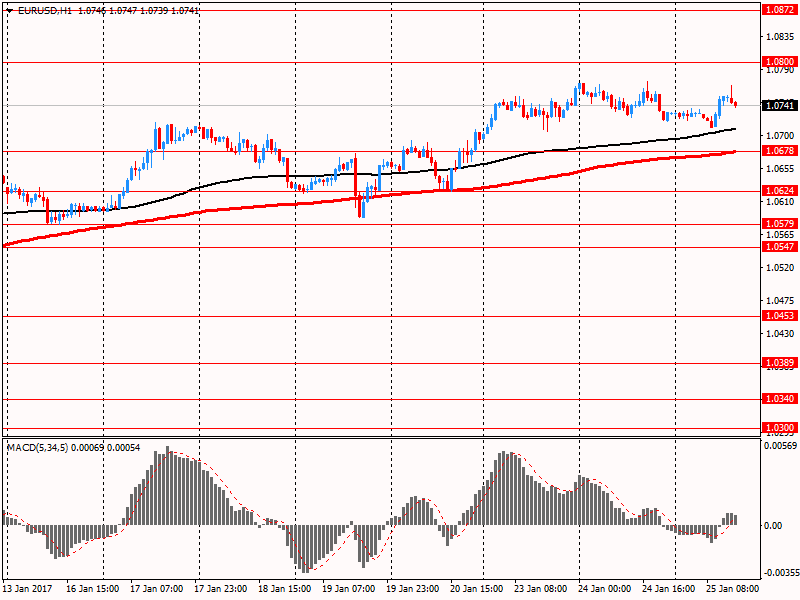Select the 1.0872 red price level label
Screen dimensions: 800x600
(779, 9)
